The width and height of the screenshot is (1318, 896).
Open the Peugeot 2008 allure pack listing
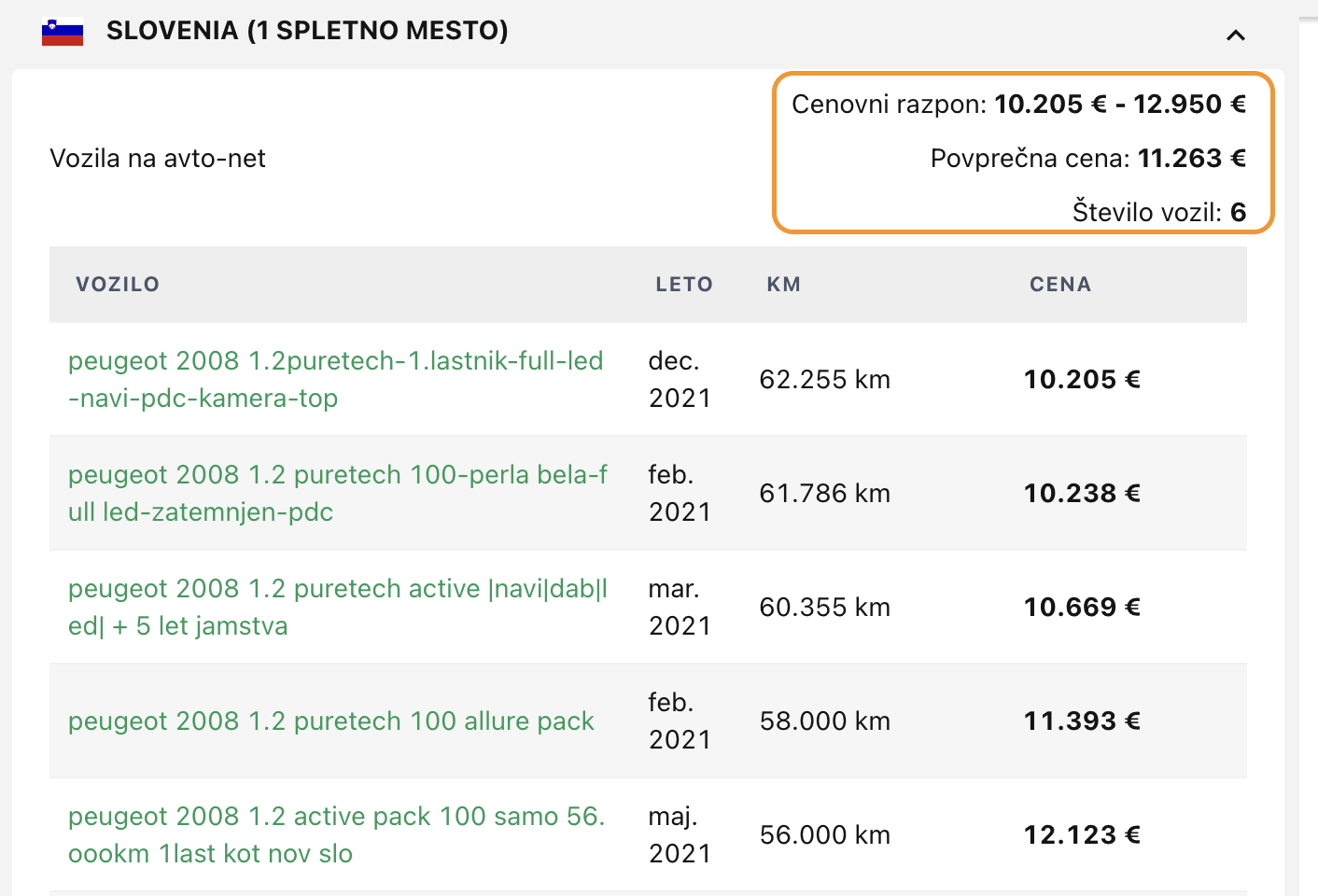[x=330, y=721]
